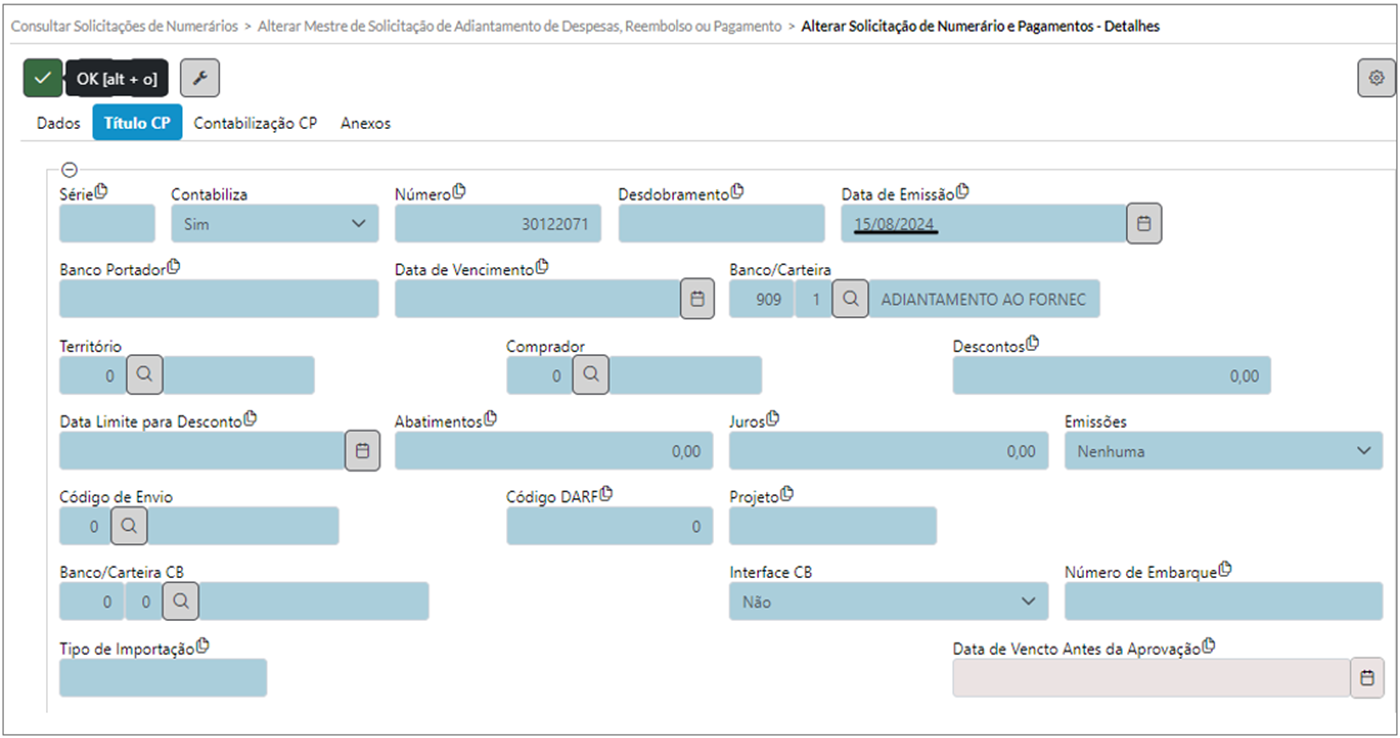Image resolution: width=1400 pixels, height=738 pixels.
Task: Switch to the Contabilização CP tab
Action: tap(255, 124)
